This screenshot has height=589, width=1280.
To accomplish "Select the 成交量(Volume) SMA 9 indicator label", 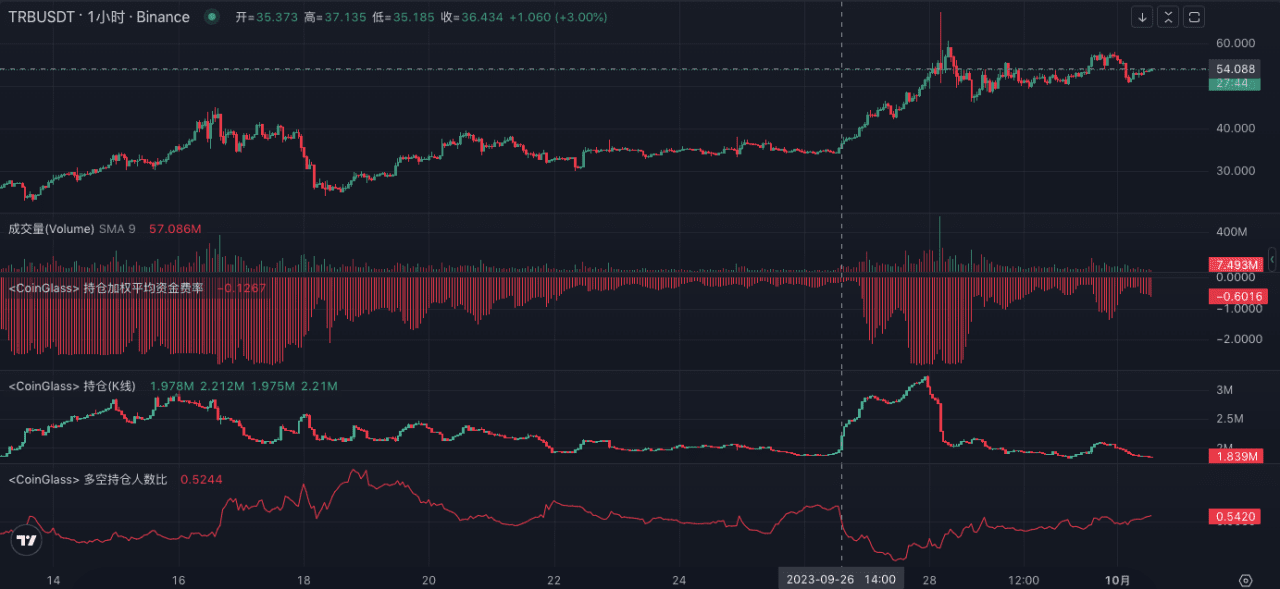I will click(71, 229).
